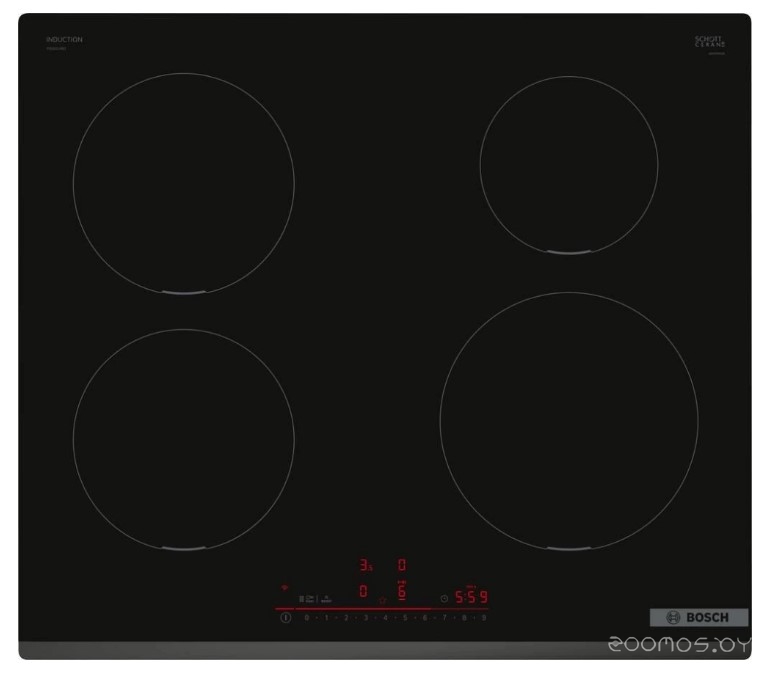Screen dimensions: 772x675
Task: Click the zoomos.by watermark
Action: pos(678,647)
